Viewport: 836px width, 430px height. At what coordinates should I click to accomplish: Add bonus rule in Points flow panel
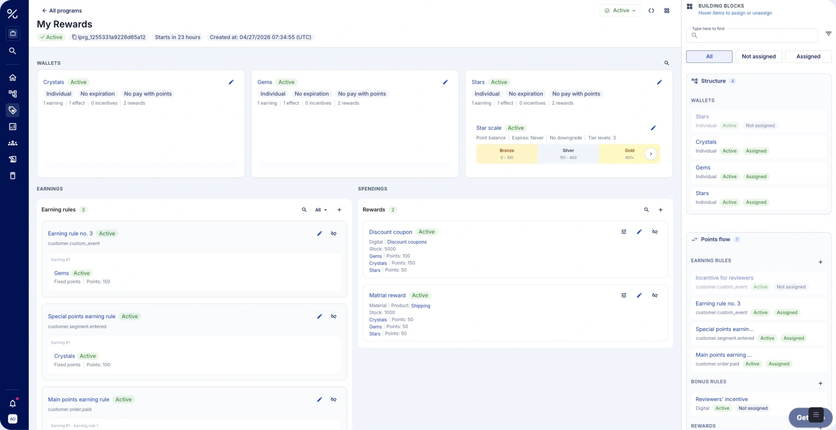[x=821, y=383]
